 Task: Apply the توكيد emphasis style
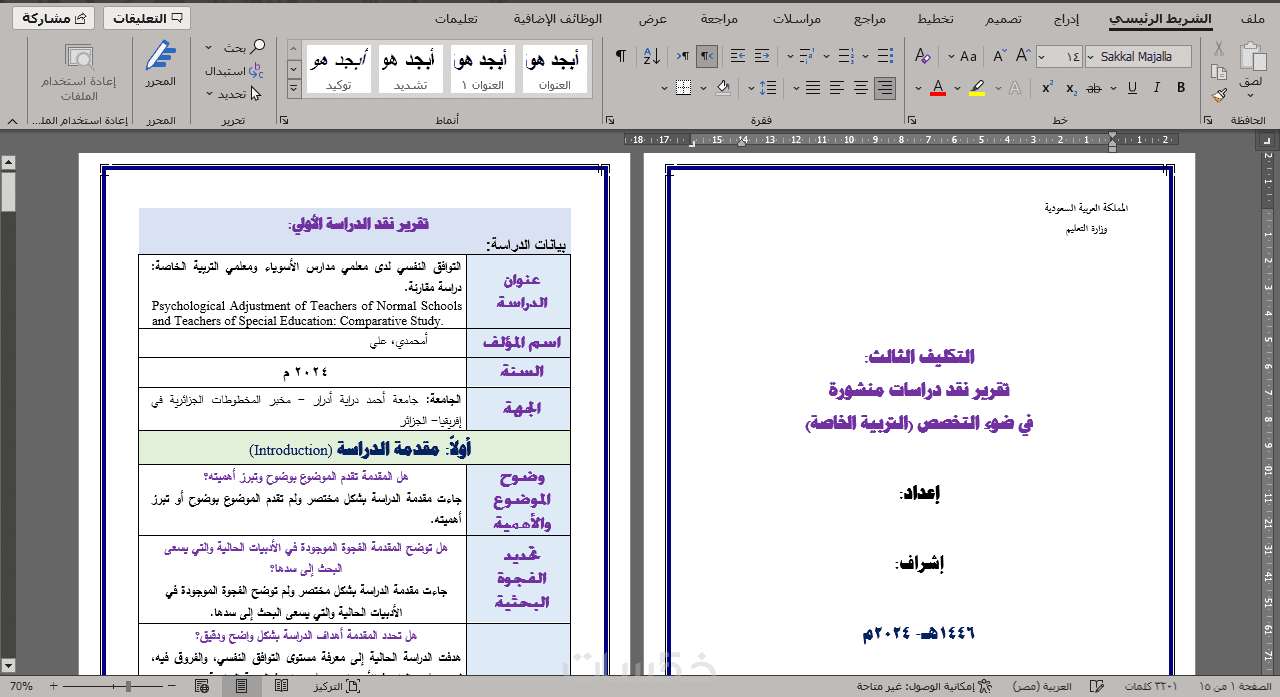(338, 69)
